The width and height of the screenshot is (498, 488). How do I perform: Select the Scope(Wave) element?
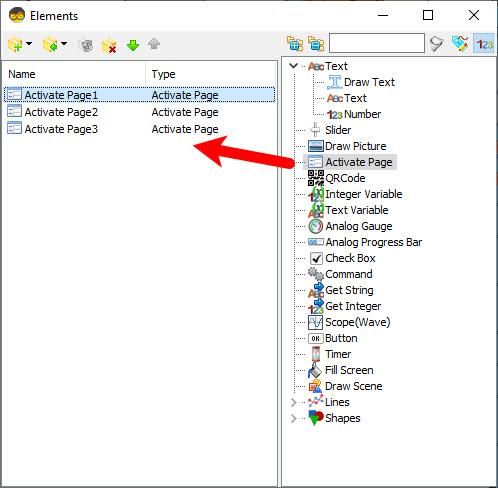tap(358, 322)
